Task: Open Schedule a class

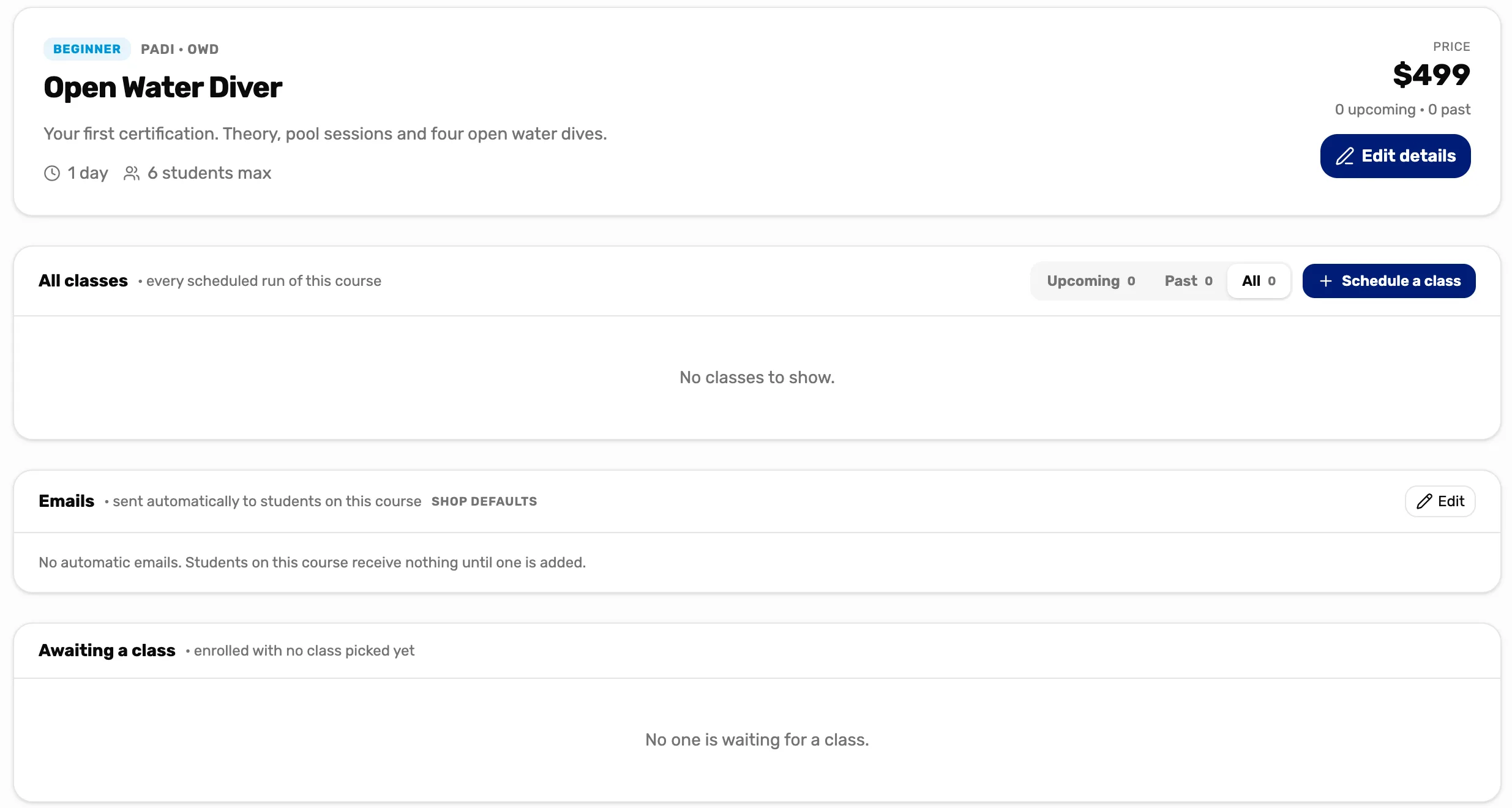Action: [1388, 281]
